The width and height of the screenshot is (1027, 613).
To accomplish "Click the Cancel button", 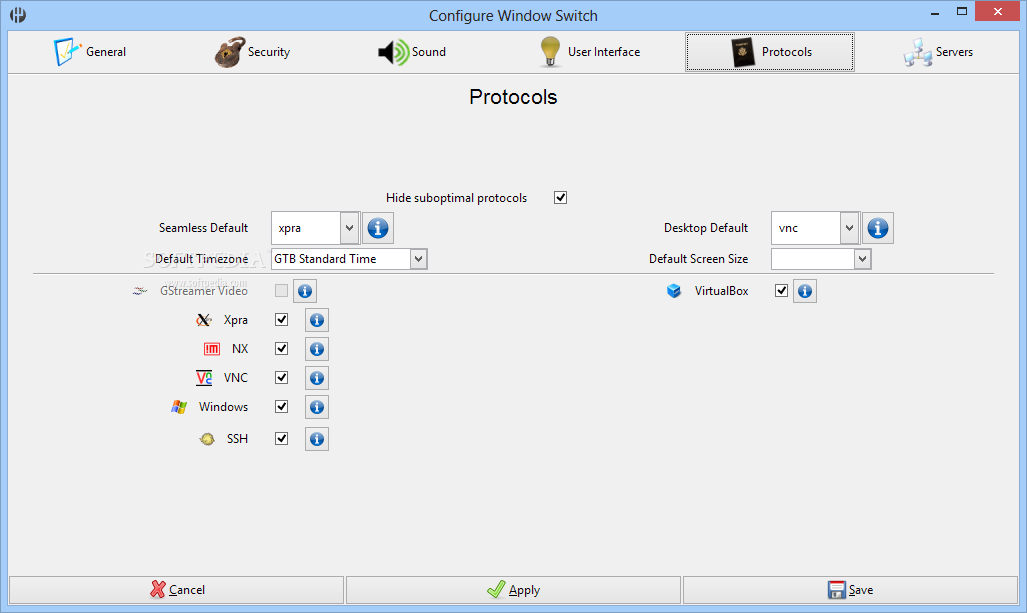I will click(x=176, y=590).
